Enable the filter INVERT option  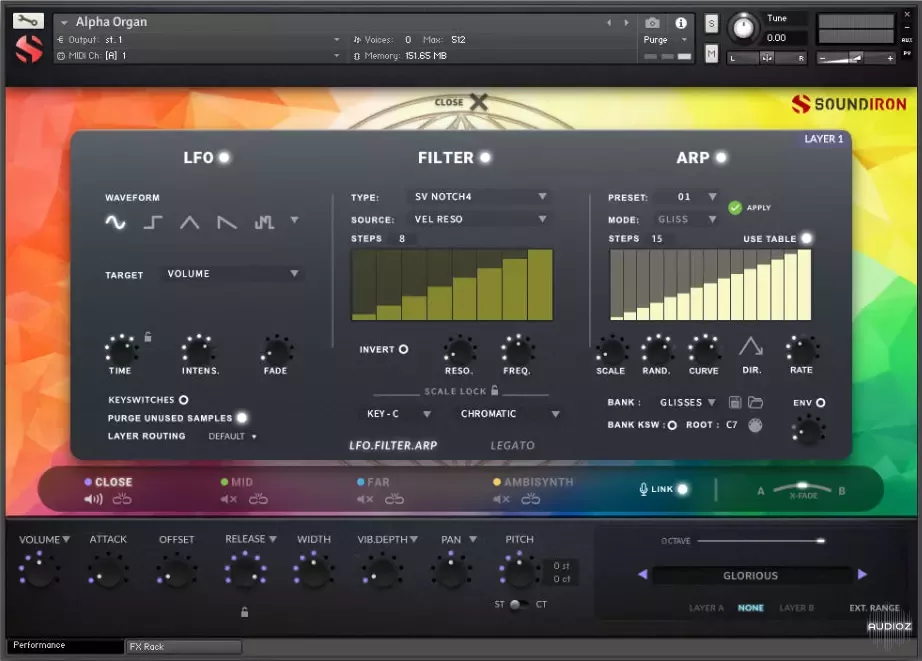[x=403, y=349]
